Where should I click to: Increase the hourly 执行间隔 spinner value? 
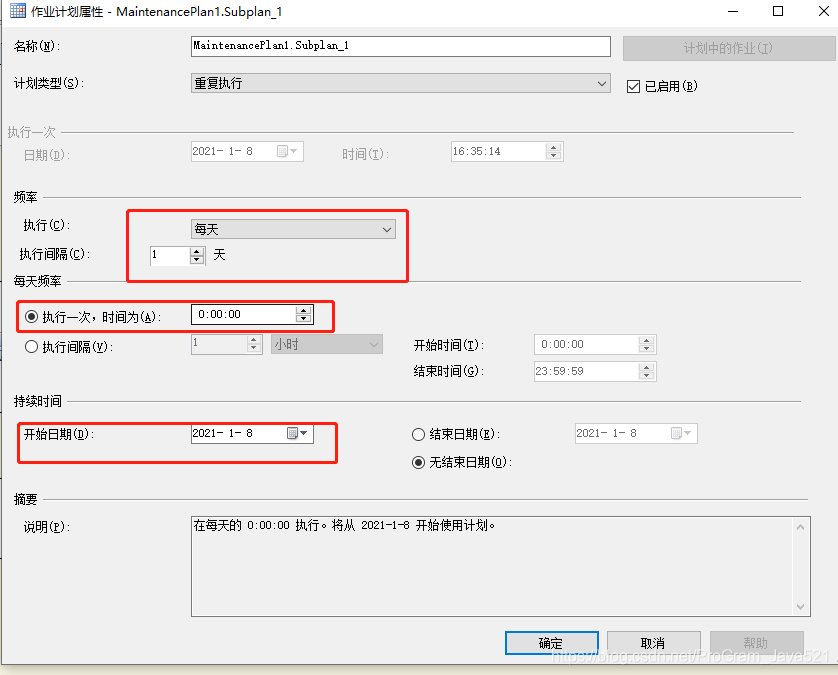[254, 340]
